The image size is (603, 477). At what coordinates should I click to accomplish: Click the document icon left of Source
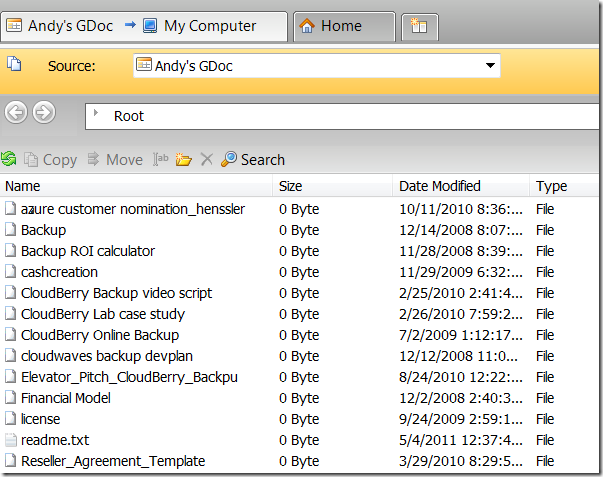click(x=14, y=64)
